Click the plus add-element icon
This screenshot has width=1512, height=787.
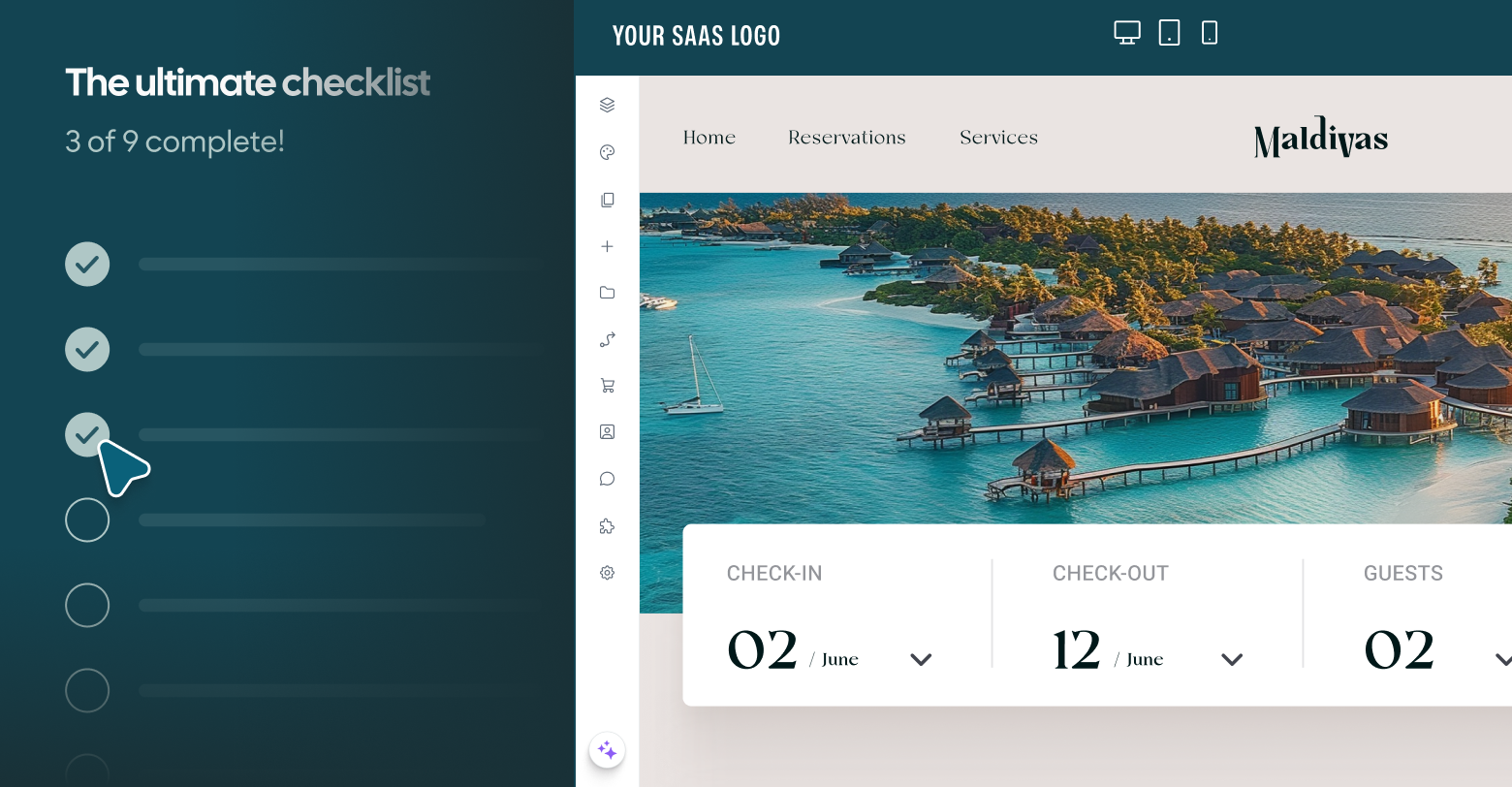[607, 246]
